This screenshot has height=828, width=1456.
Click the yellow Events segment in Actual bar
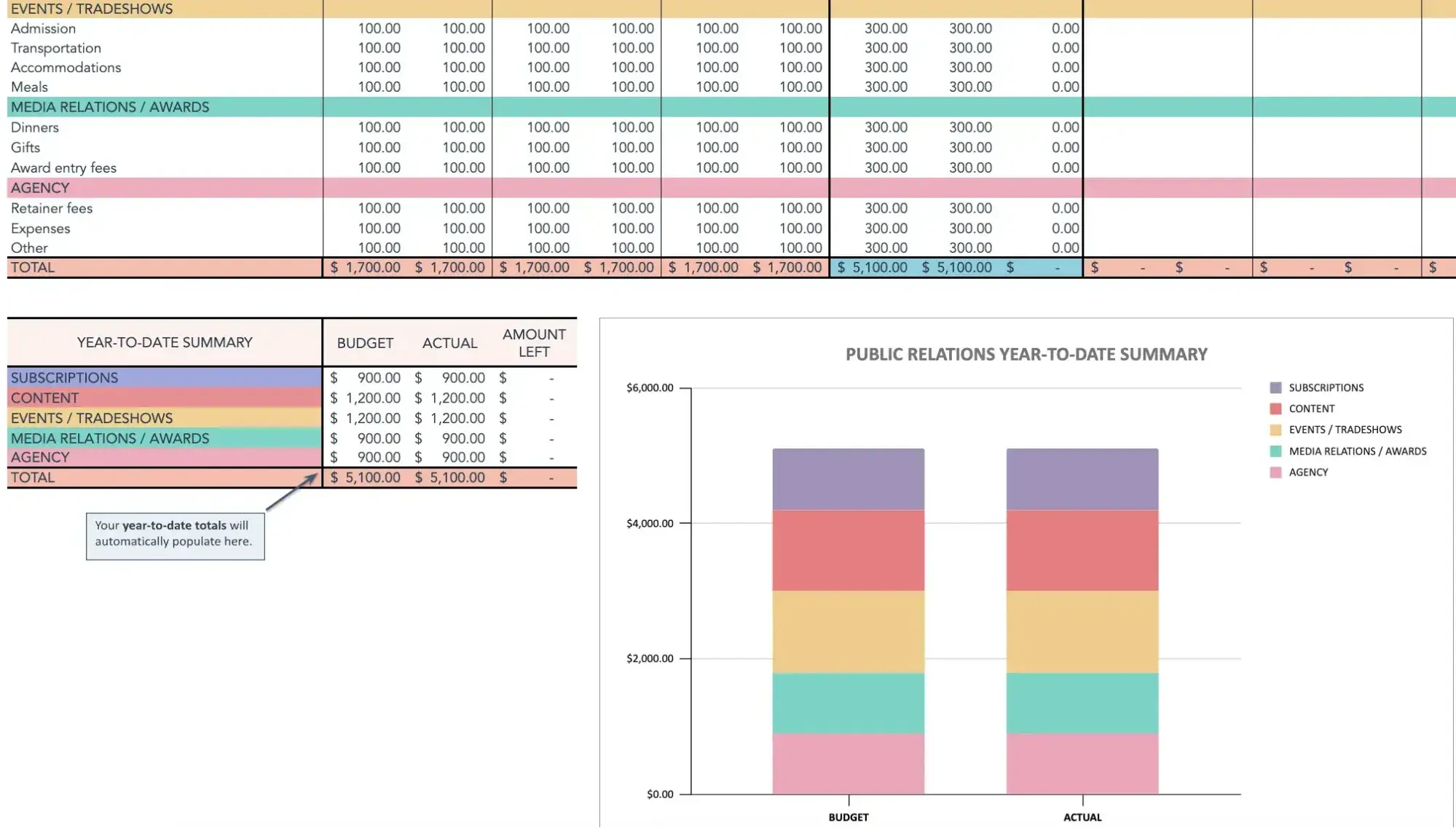pyautogui.click(x=1082, y=631)
